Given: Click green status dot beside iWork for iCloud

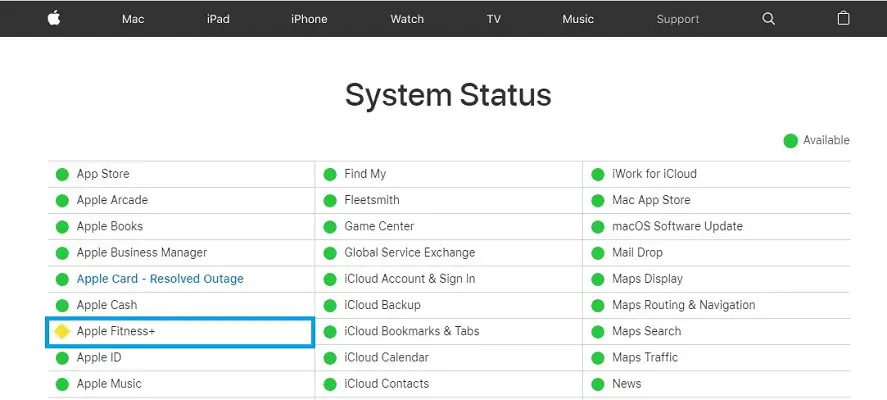Looking at the screenshot, I should 598,174.
